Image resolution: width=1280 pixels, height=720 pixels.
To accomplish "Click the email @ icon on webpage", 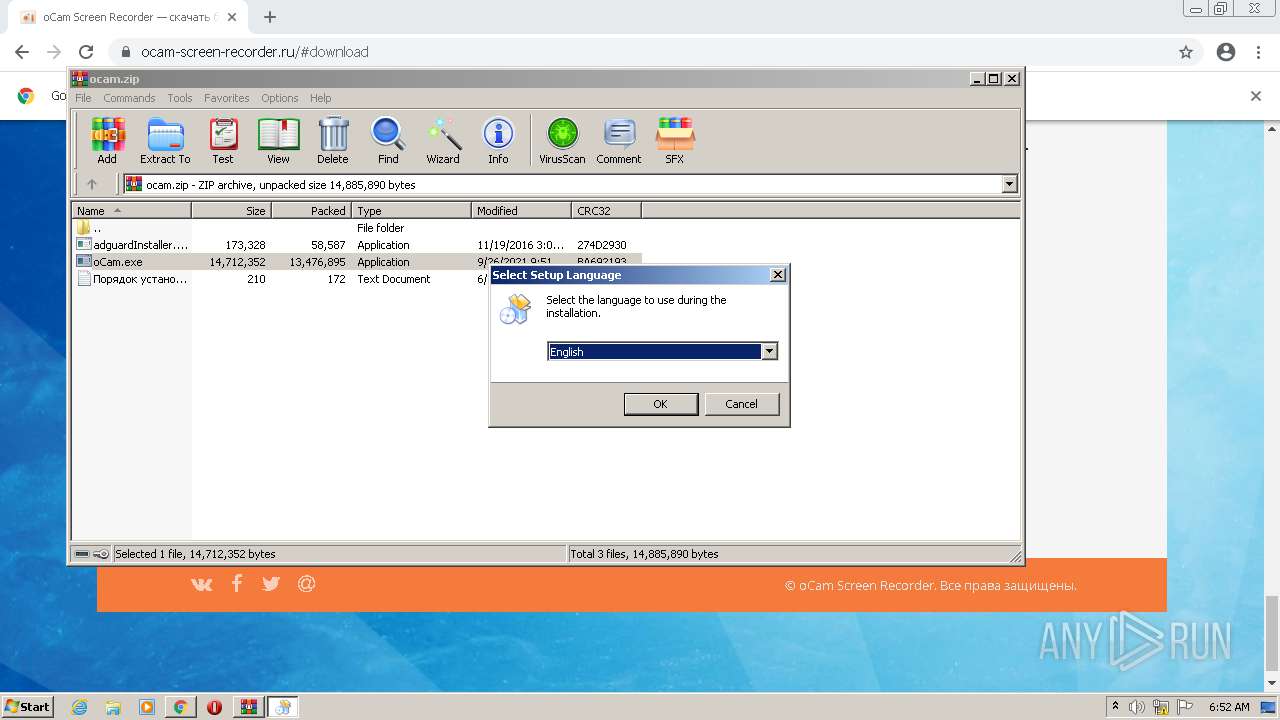I will click(307, 583).
